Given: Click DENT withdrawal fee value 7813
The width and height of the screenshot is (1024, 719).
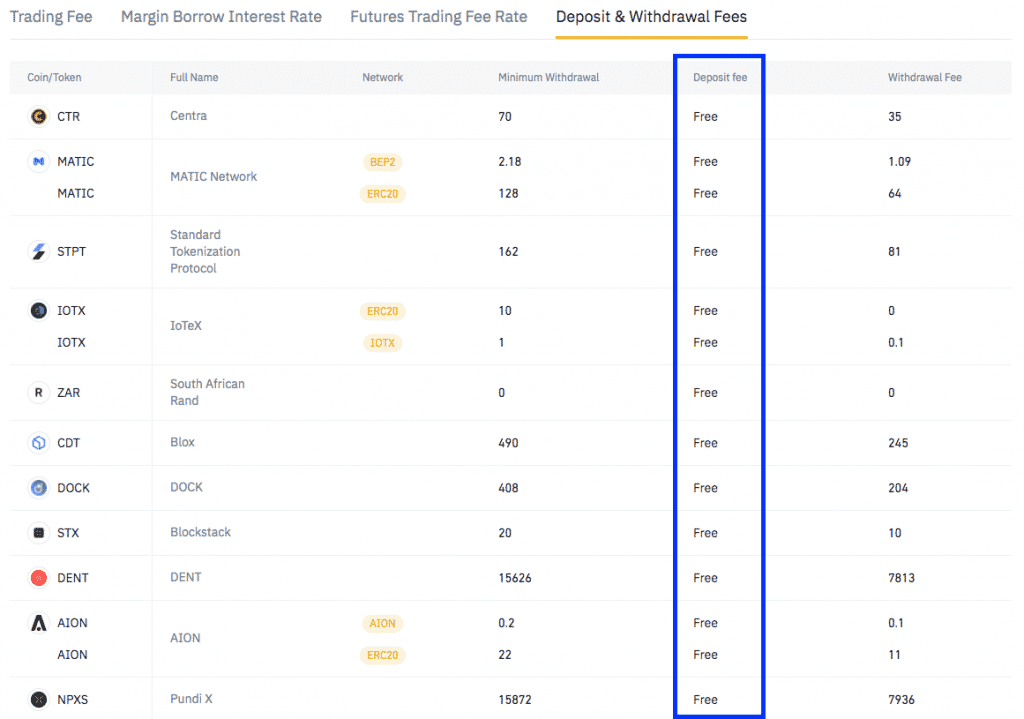Looking at the screenshot, I should [901, 578].
